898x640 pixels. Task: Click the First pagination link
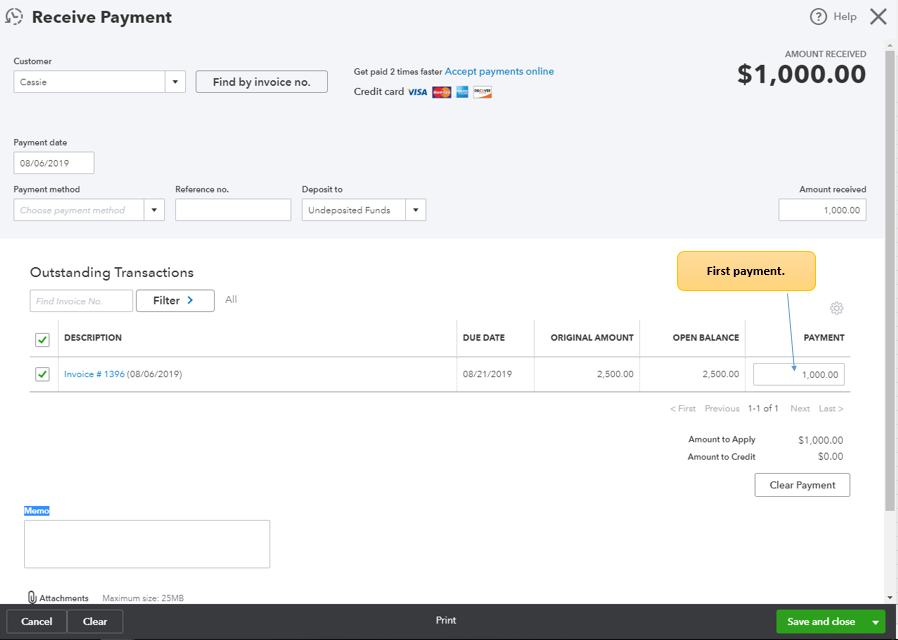pos(683,409)
